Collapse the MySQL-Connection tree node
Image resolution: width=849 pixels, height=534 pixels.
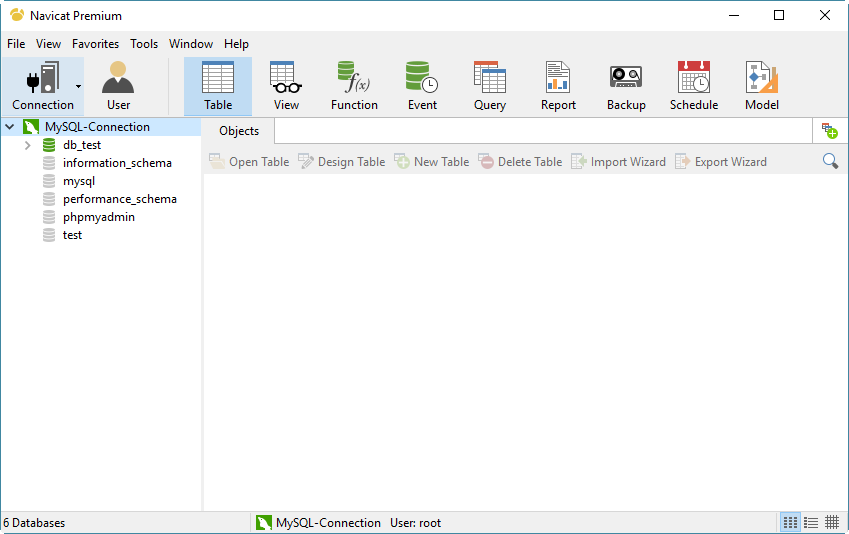click(10, 127)
